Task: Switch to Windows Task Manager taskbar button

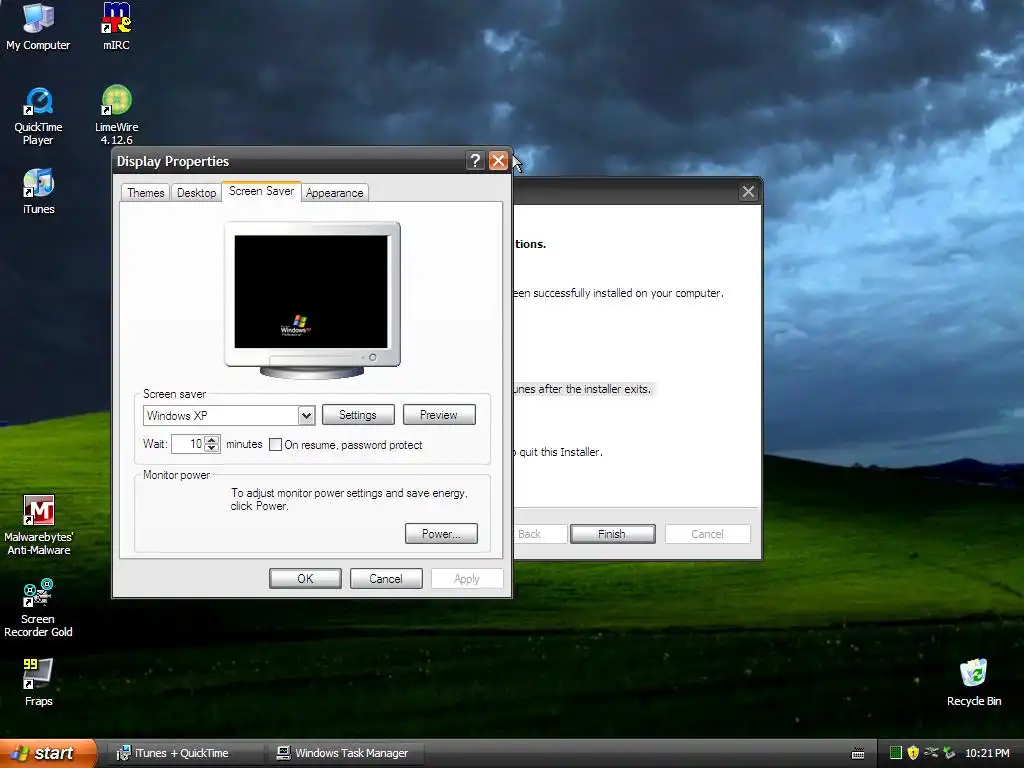Action: [346, 753]
